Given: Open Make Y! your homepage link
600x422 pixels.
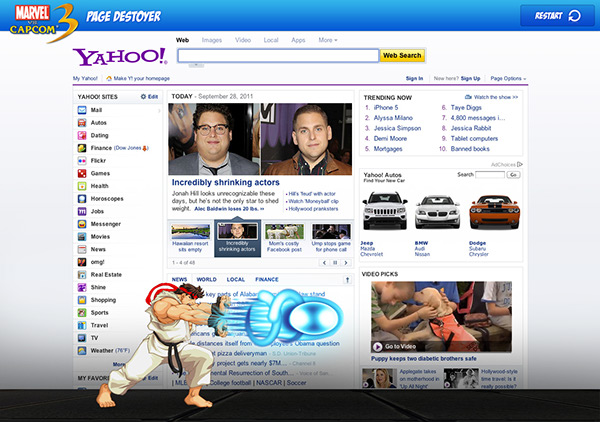Looking at the screenshot, I should [x=138, y=78].
